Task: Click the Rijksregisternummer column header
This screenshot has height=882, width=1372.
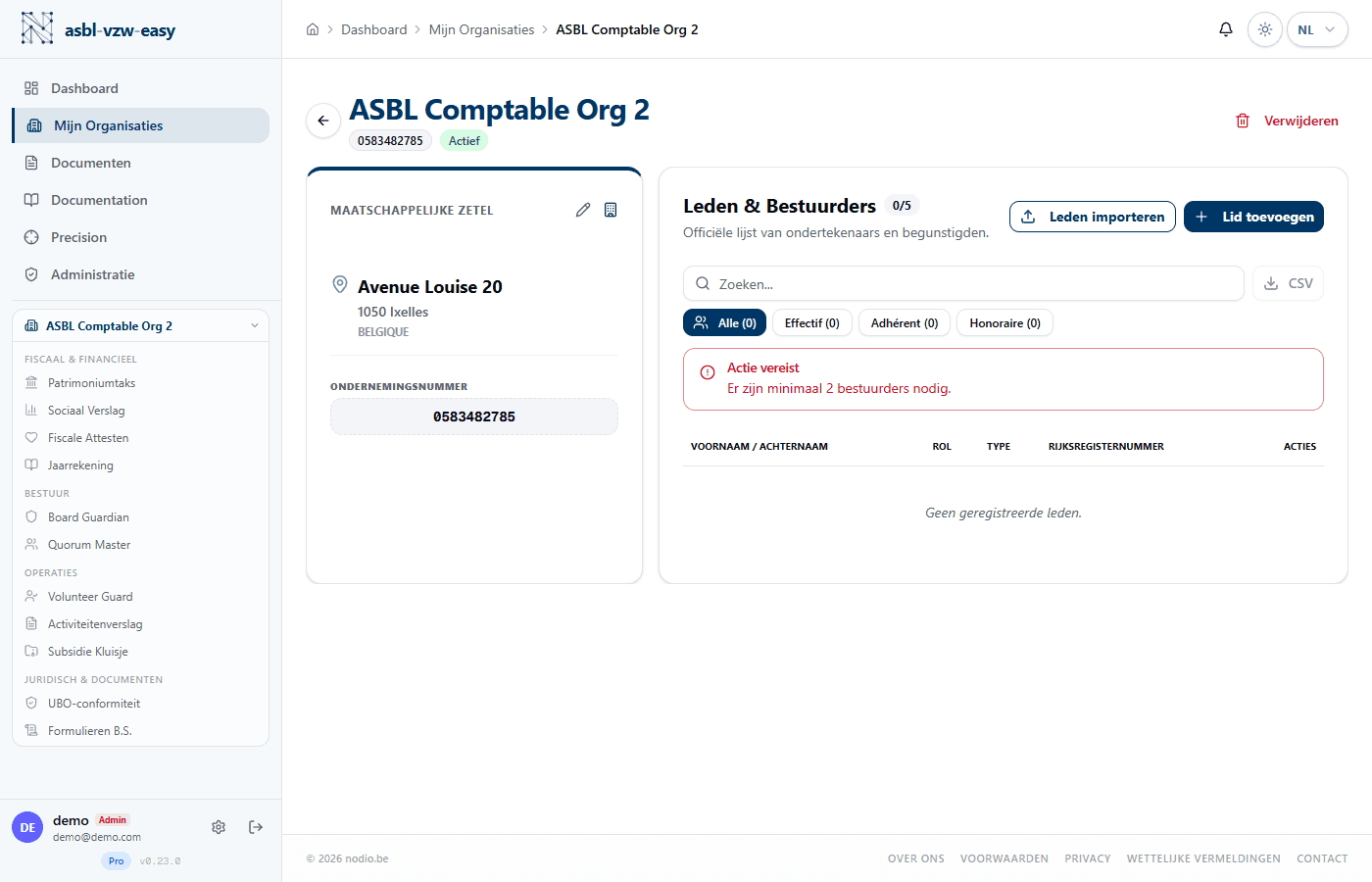Action: pos(1106,446)
